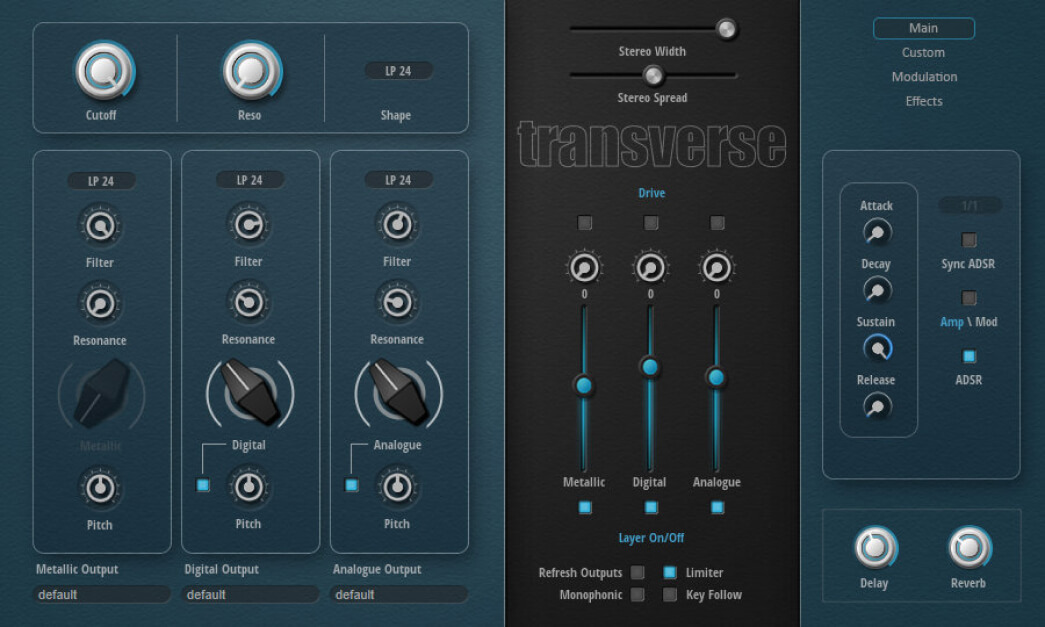This screenshot has height=627, width=1045.
Task: Click the Decay envelope knob
Action: tap(876, 291)
